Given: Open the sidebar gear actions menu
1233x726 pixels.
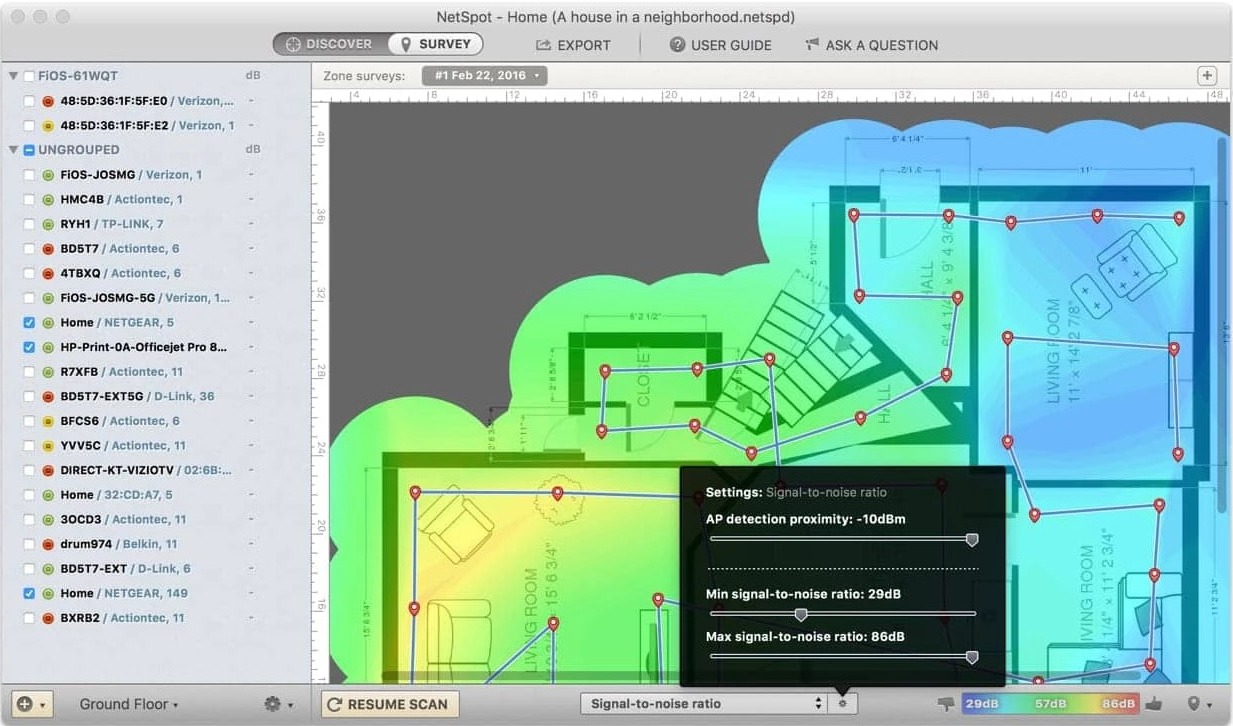Looking at the screenshot, I should point(277,704).
